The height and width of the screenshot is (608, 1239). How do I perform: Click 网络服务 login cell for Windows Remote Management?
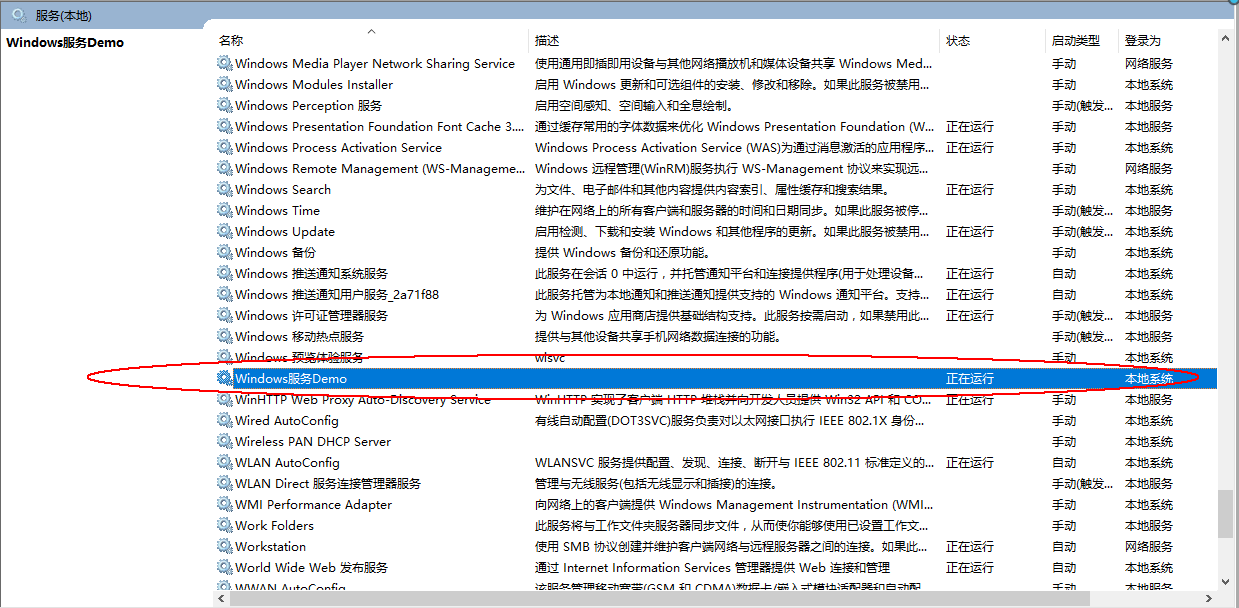tap(1149, 168)
